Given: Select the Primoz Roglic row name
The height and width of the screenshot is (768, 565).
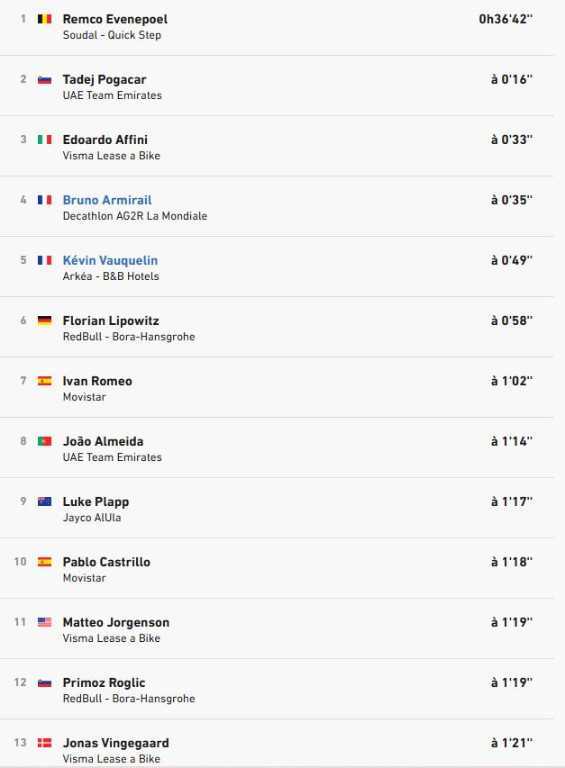Looking at the screenshot, I should pyautogui.click(x=104, y=683).
